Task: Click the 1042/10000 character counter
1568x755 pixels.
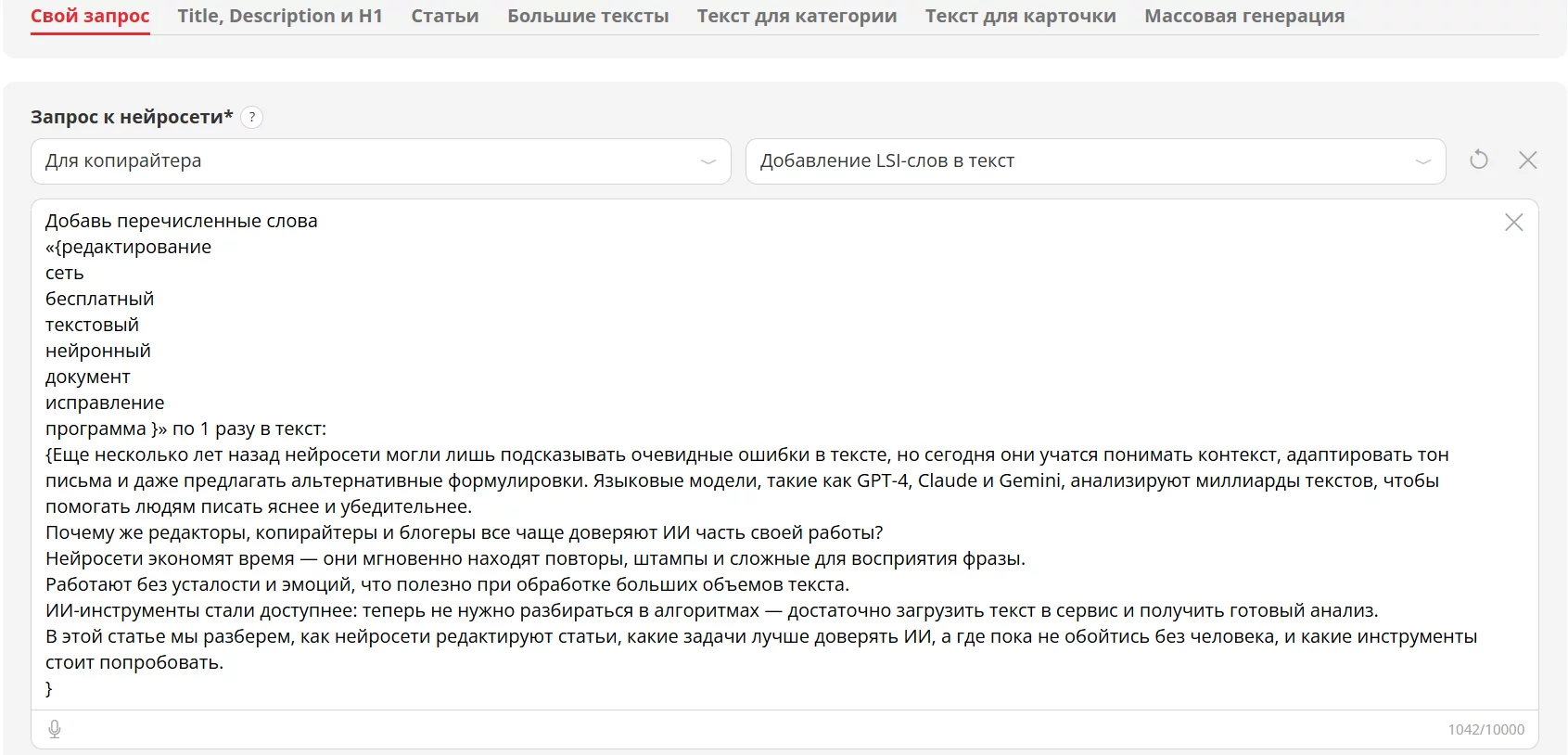Action: [x=1485, y=730]
